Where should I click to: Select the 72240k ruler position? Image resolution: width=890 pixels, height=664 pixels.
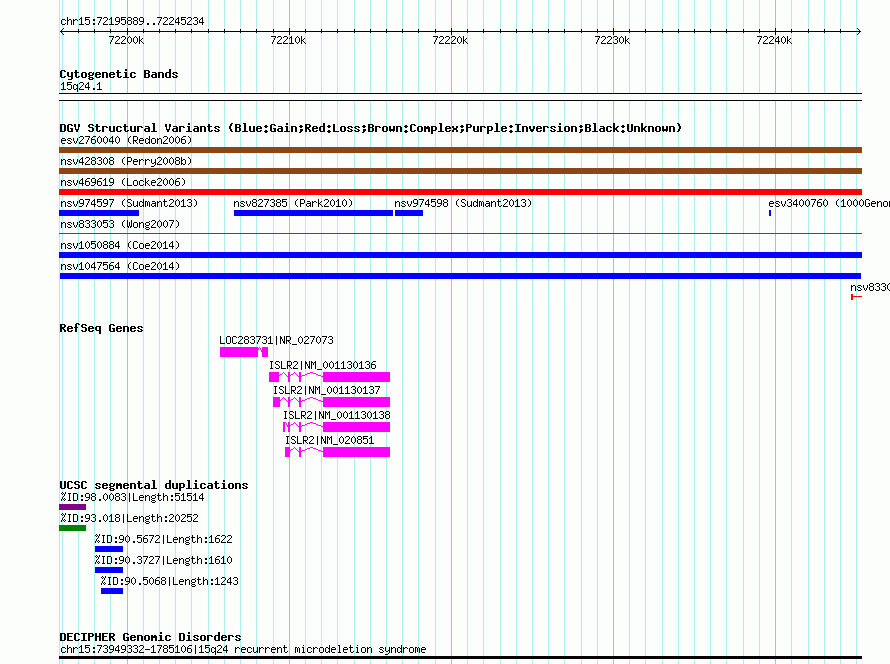774,40
